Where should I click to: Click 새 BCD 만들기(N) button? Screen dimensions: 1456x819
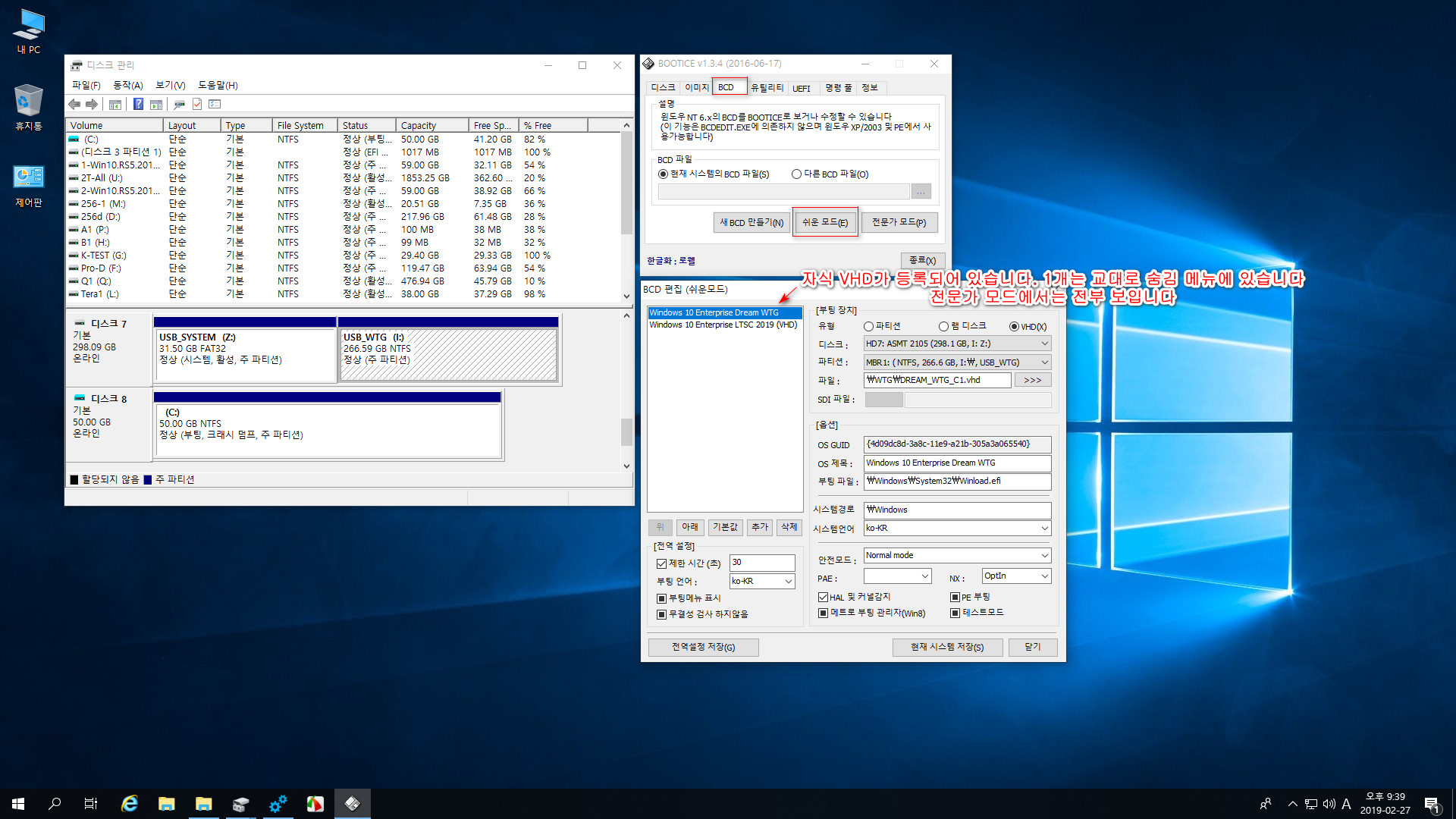751,222
